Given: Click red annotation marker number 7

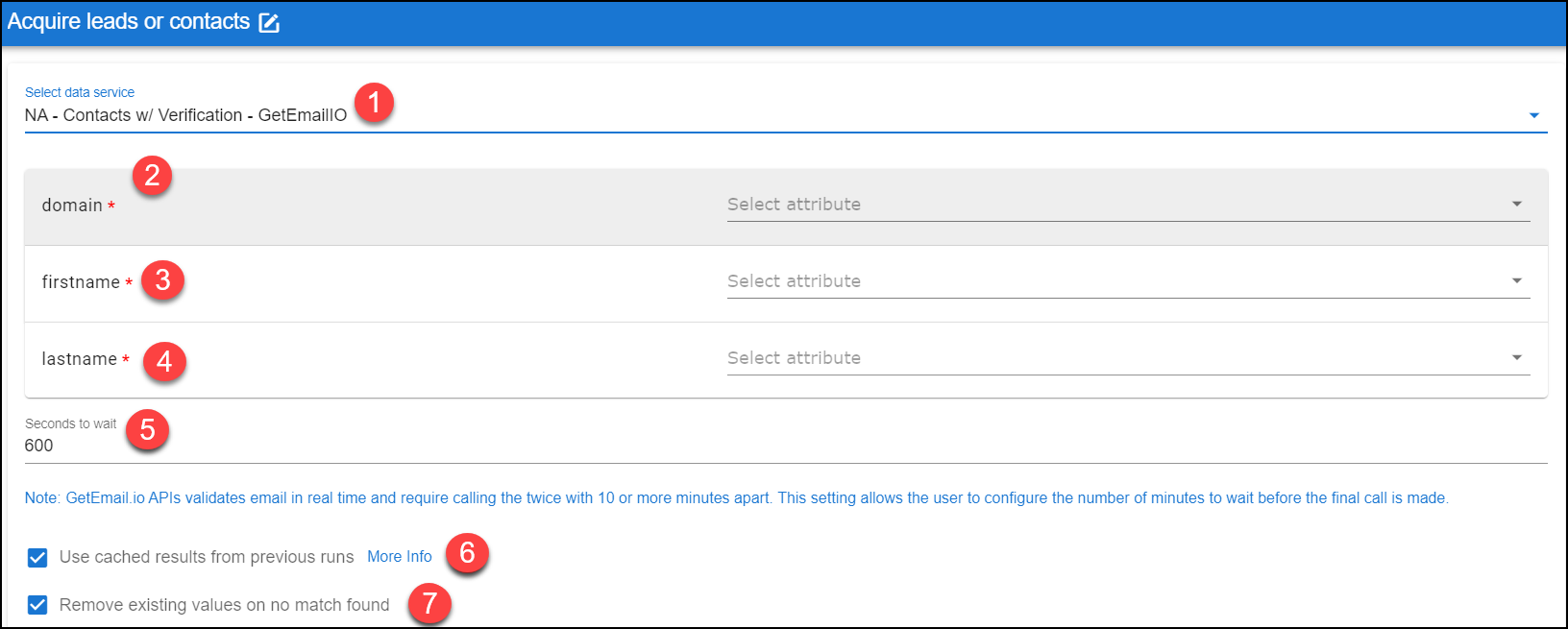Looking at the screenshot, I should (429, 603).
